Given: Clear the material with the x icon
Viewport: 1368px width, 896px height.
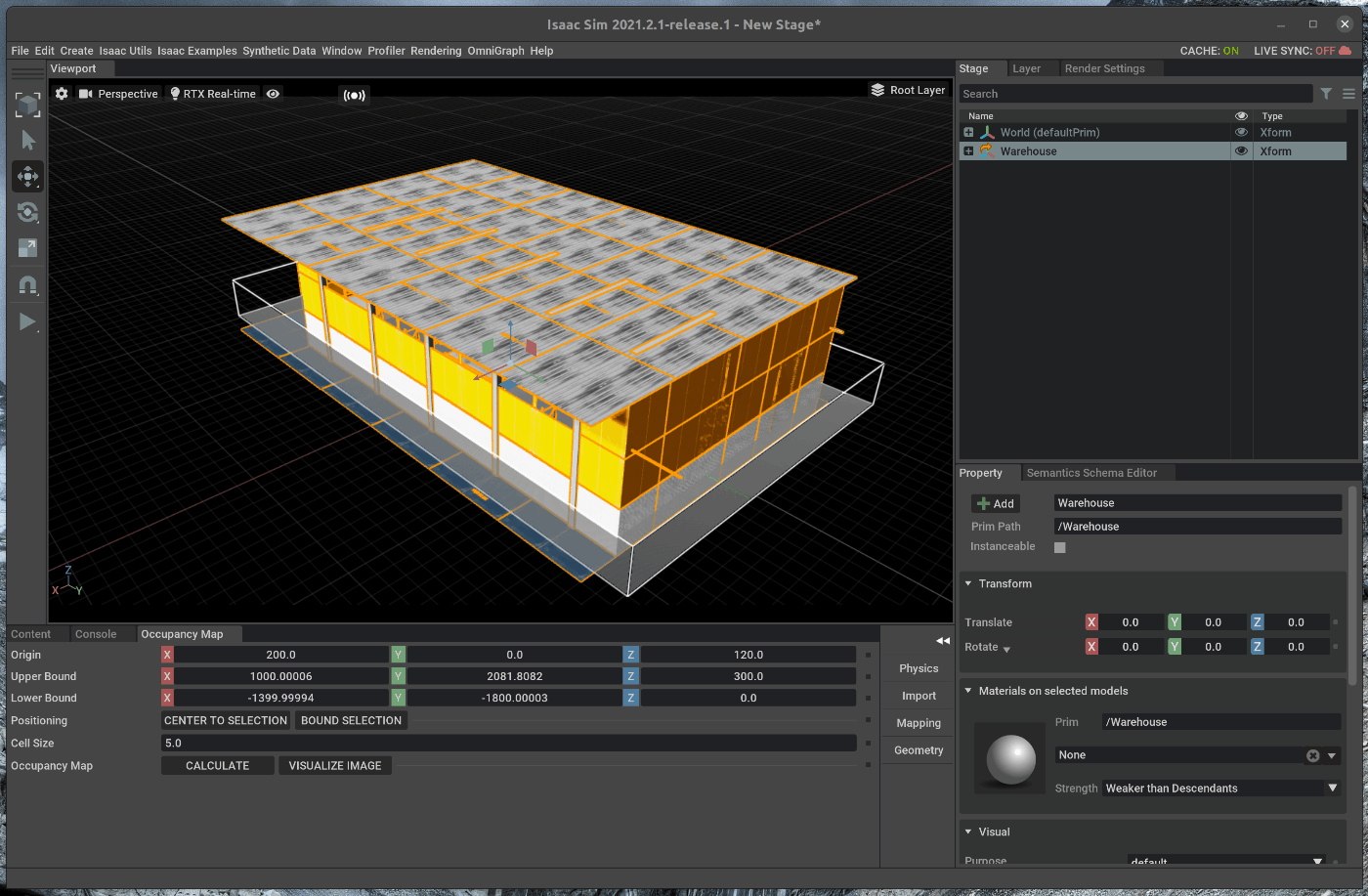Looking at the screenshot, I should [x=1313, y=755].
